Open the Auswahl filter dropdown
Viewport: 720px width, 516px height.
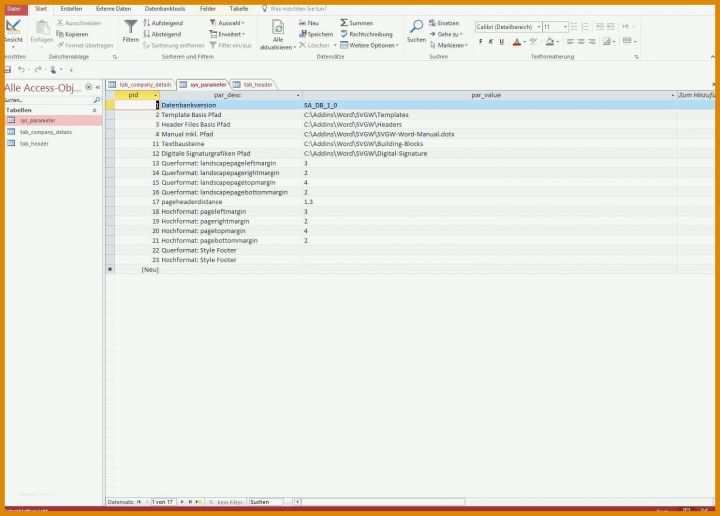227,23
